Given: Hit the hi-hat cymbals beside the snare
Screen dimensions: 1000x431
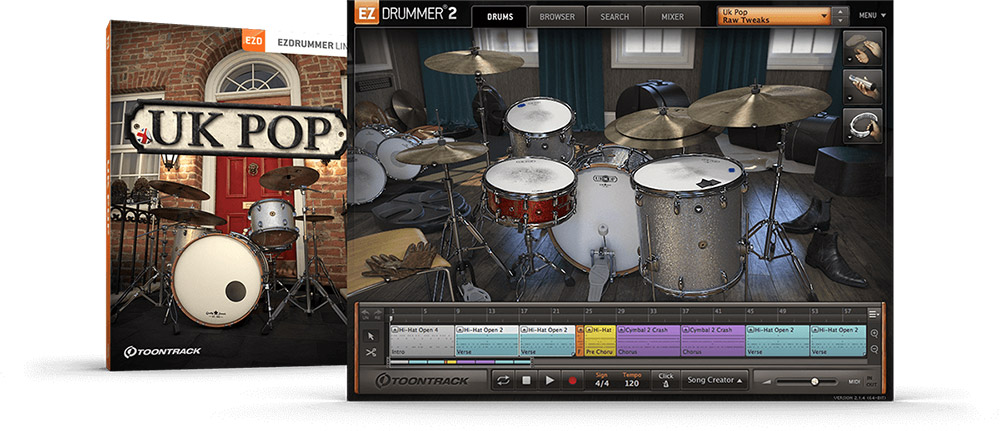Looking at the screenshot, I should [x=441, y=153].
